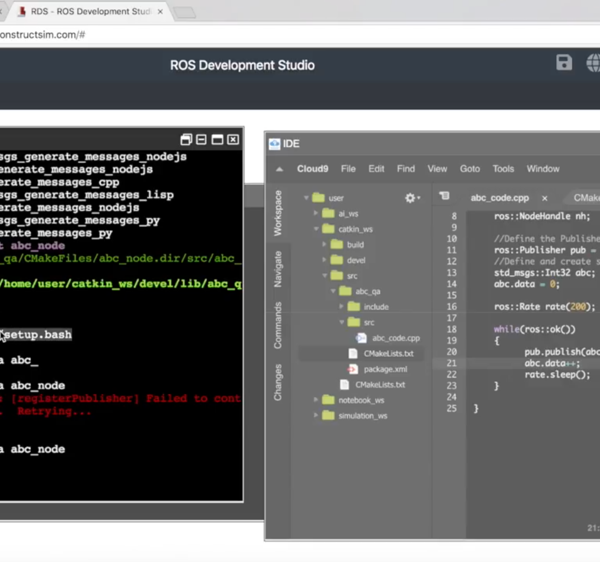Select the Changes side panel tab
This screenshot has width=600, height=562.
pos(278,382)
